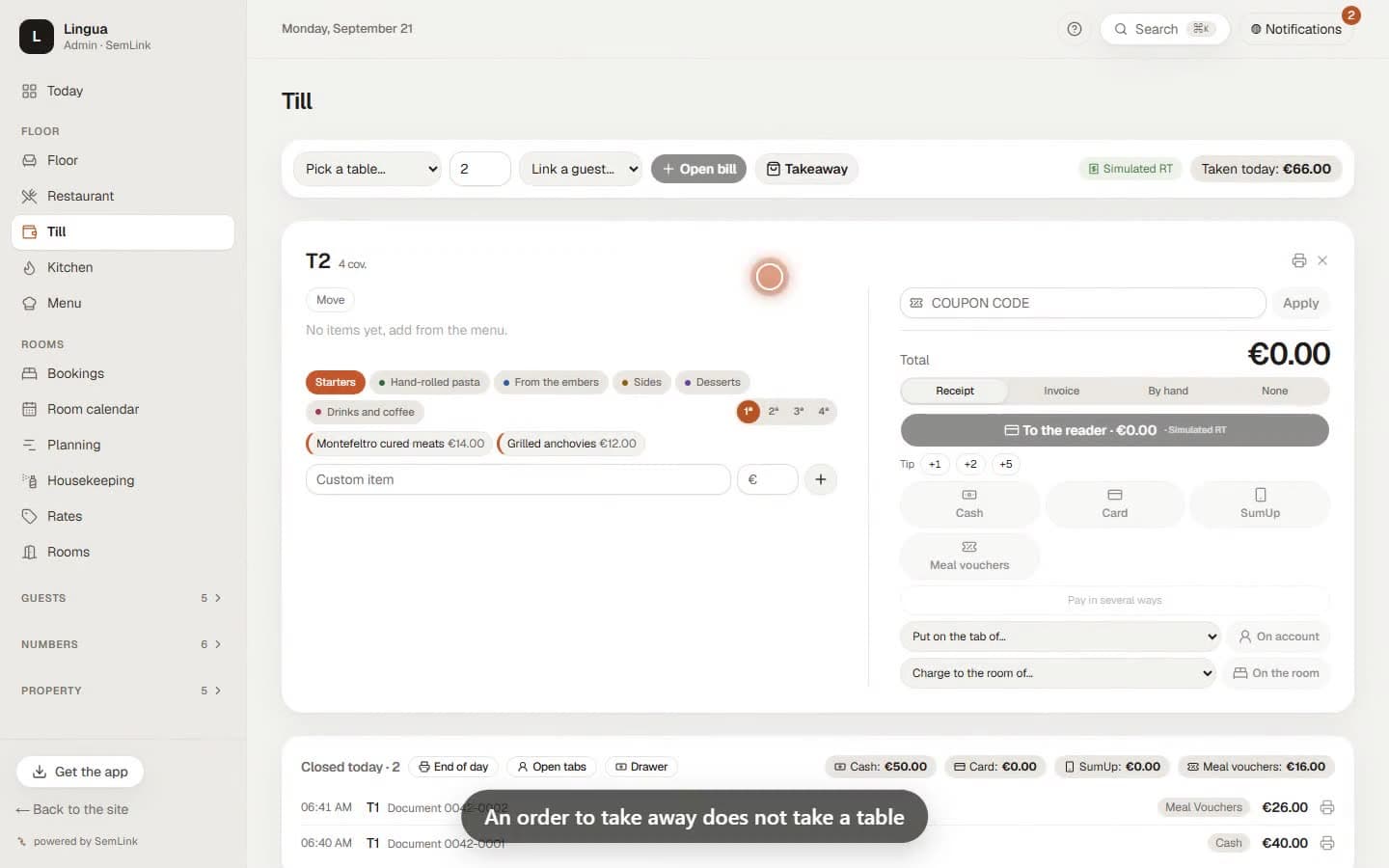Open Notifications panel
The image size is (1389, 868).
coord(1295,29)
